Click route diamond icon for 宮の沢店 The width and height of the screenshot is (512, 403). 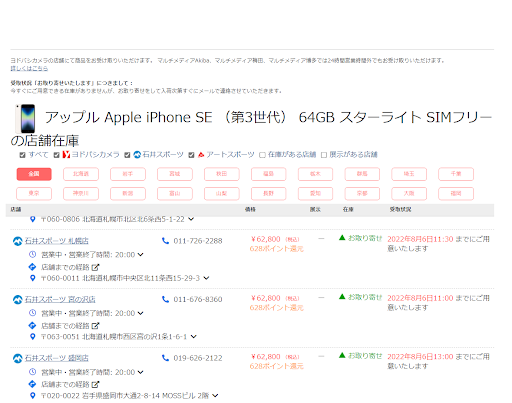coord(32,326)
